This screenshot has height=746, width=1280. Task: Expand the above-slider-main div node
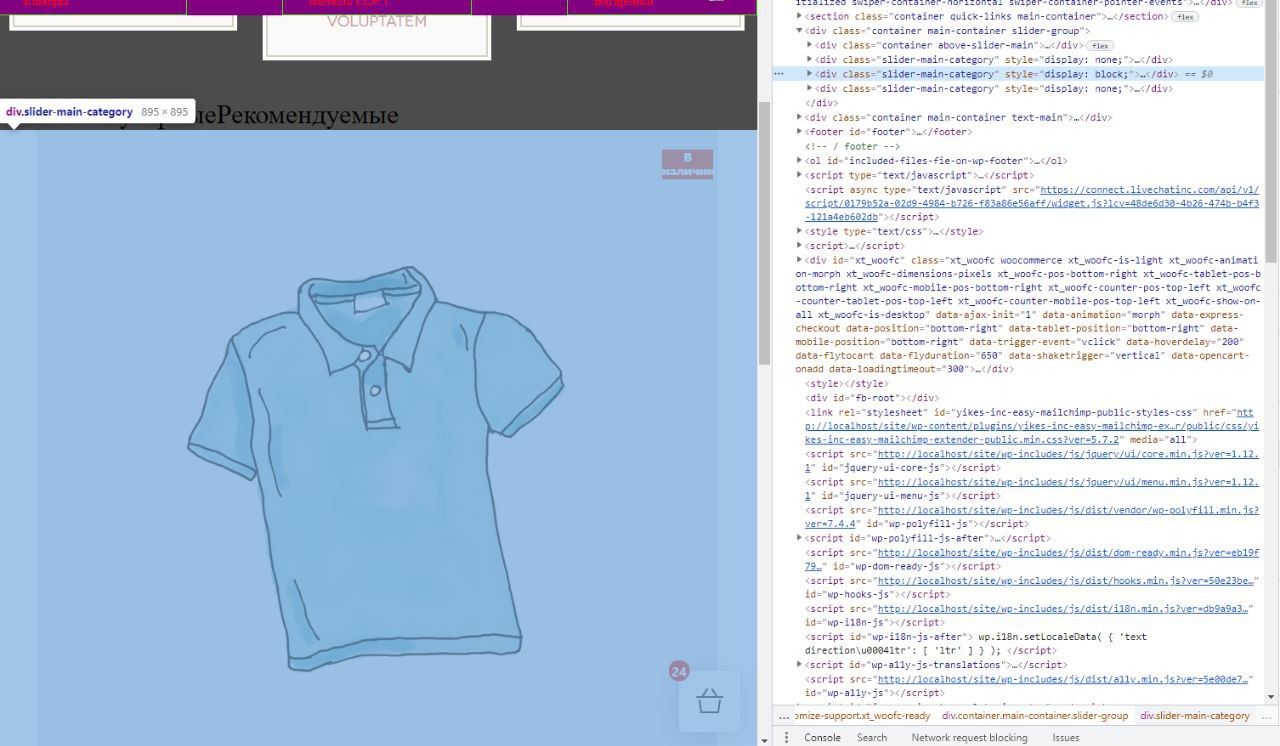pyautogui.click(x=810, y=45)
